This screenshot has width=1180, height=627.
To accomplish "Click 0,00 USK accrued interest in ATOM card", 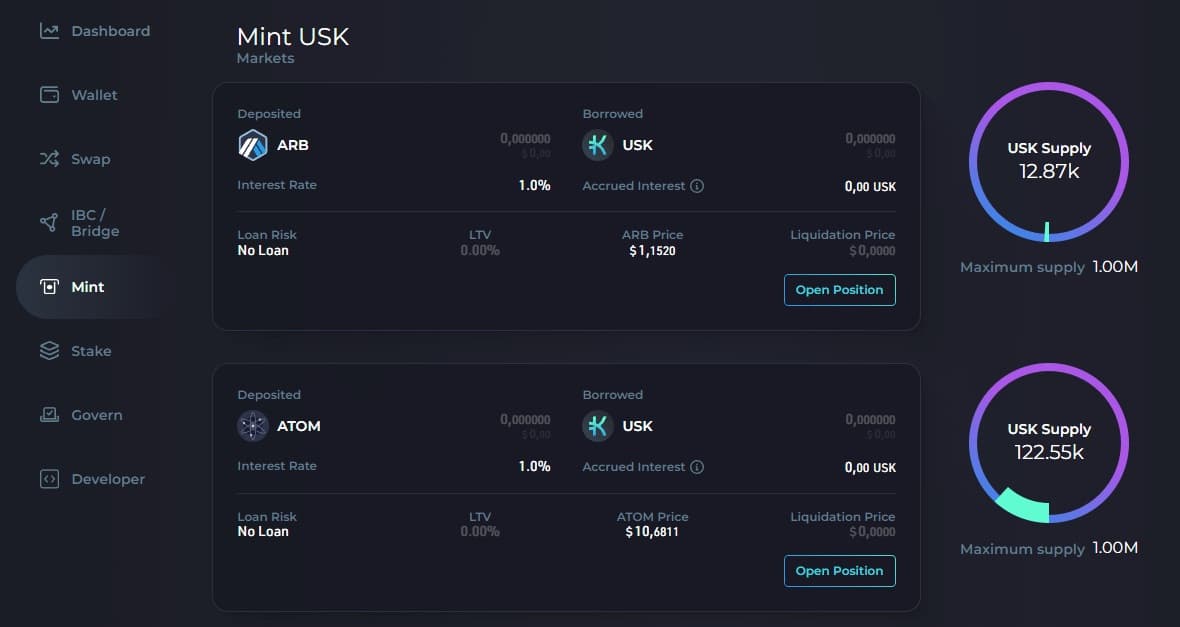I will [x=870, y=467].
